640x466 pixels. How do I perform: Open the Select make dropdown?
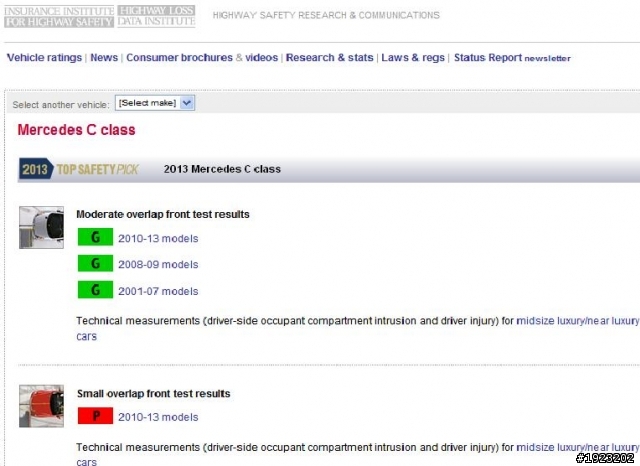(x=155, y=103)
